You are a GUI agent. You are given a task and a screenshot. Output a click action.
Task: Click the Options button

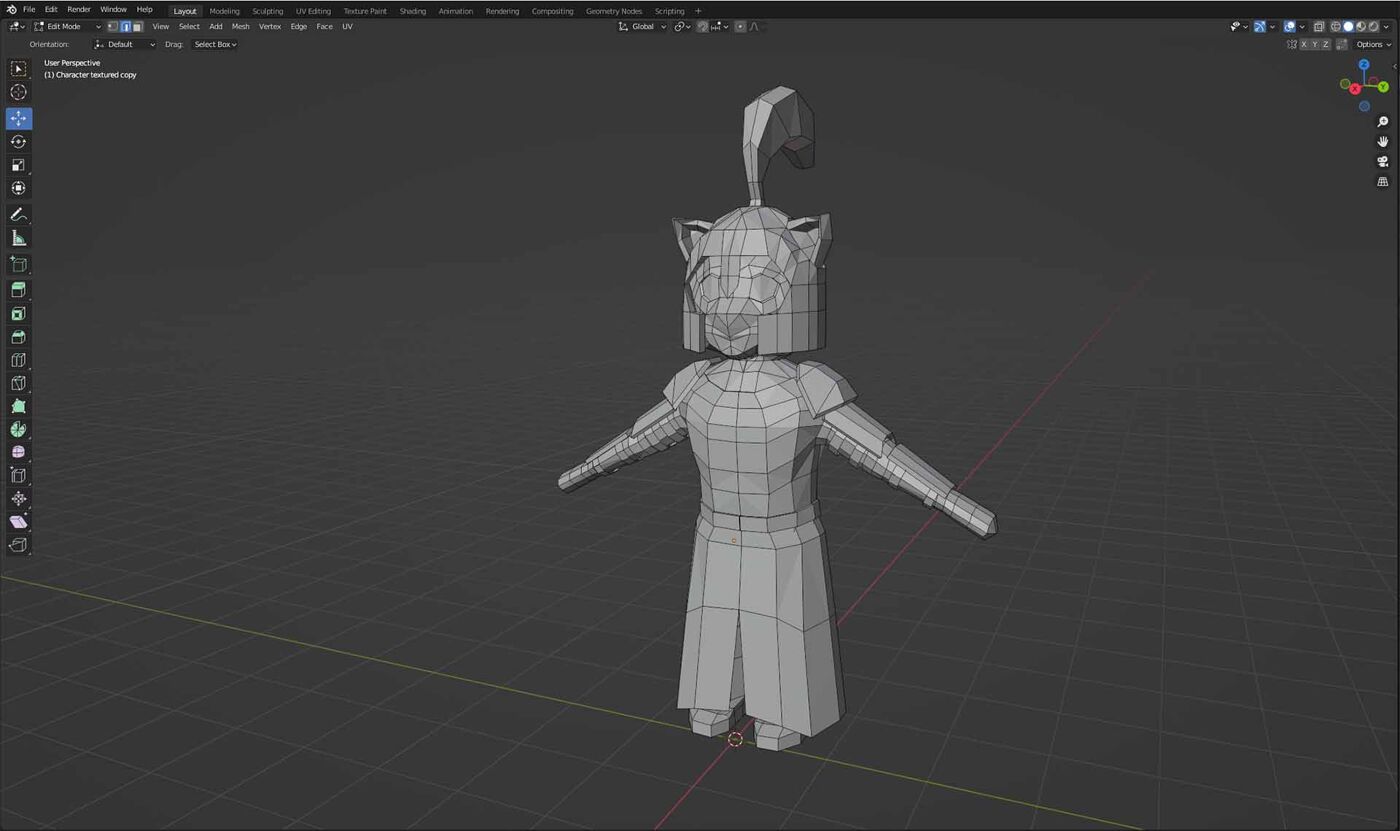(1373, 45)
